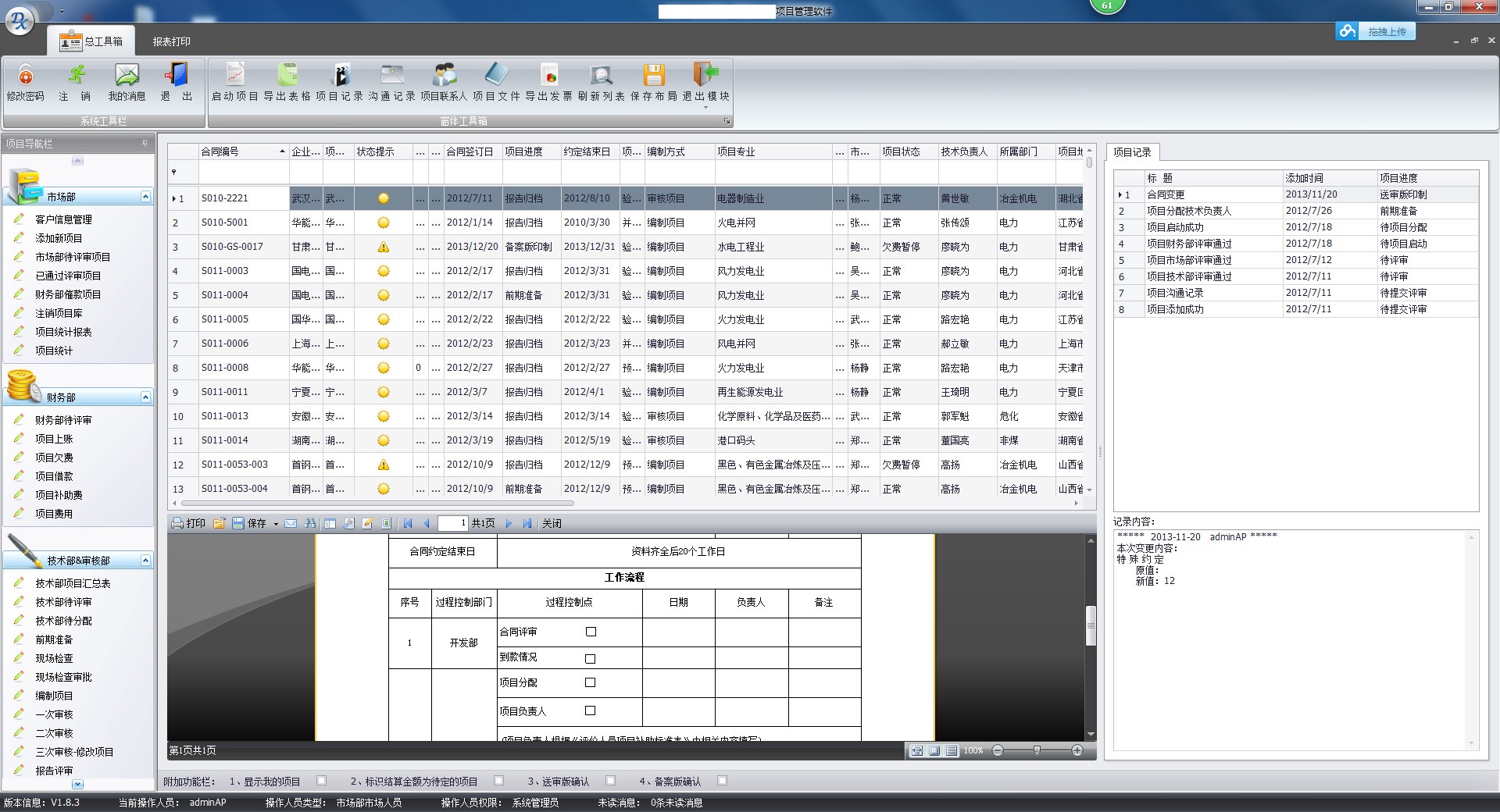This screenshot has height=812, width=1500.
Task: Open 客户信息管理 in navigation
Action: click(63, 219)
